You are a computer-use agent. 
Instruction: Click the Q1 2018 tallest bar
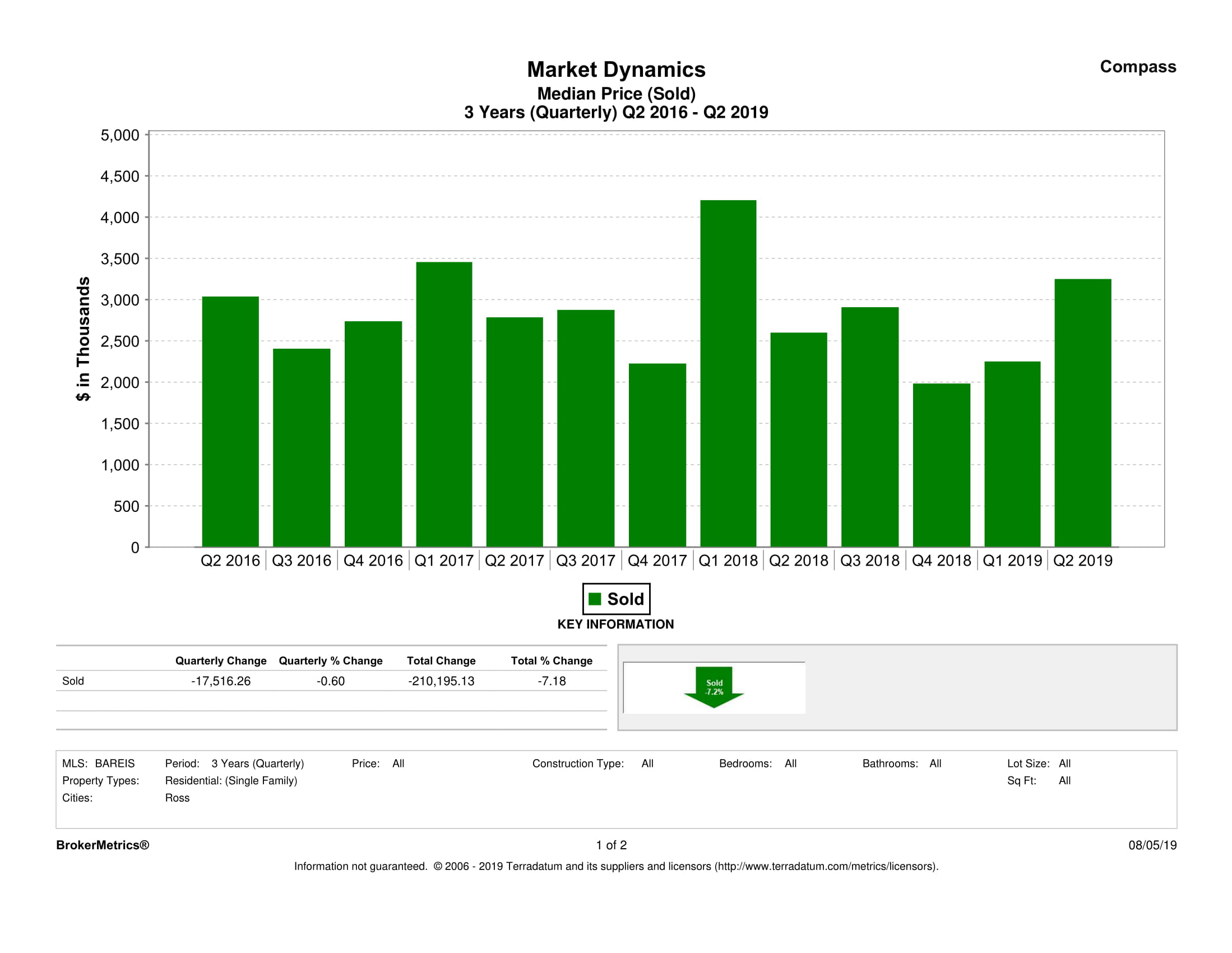(x=728, y=373)
